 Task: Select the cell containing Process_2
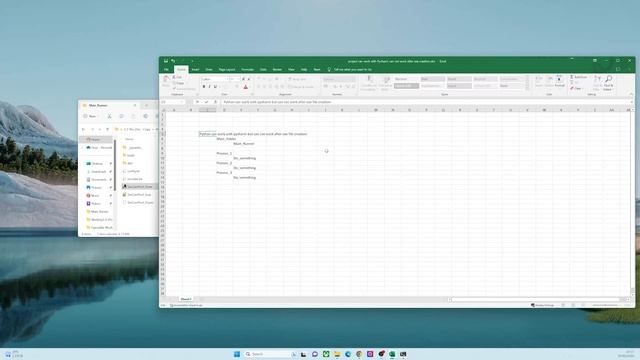point(224,163)
